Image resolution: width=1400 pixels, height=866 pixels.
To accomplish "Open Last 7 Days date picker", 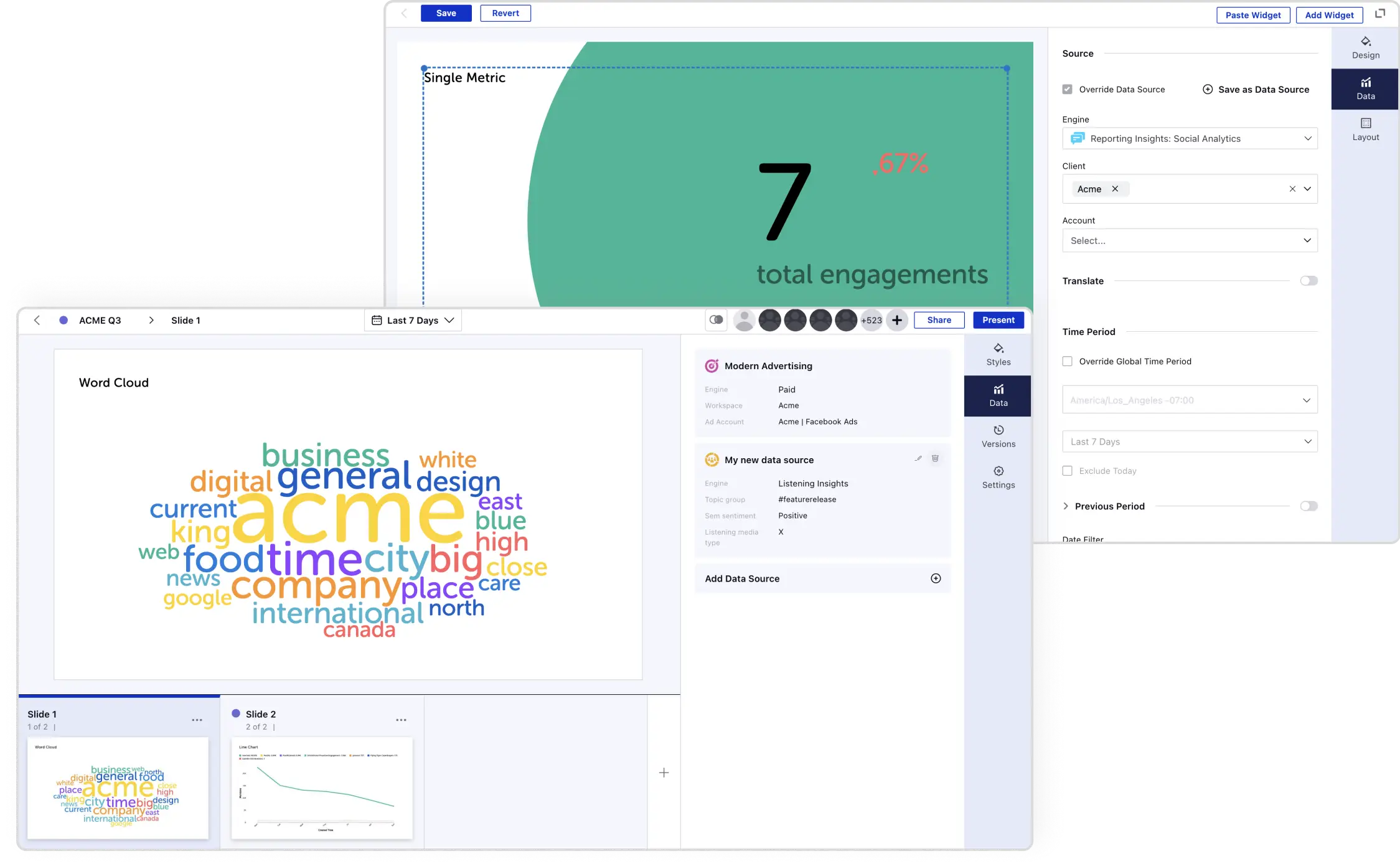I will pyautogui.click(x=413, y=320).
